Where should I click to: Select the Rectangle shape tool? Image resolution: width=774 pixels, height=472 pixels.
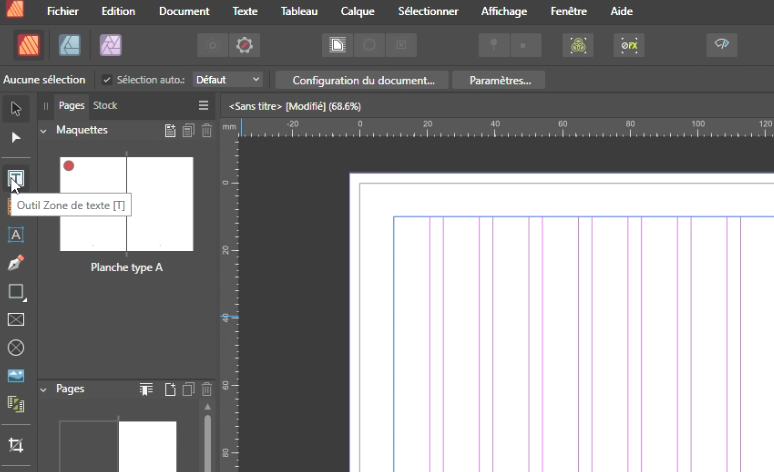tap(15, 292)
